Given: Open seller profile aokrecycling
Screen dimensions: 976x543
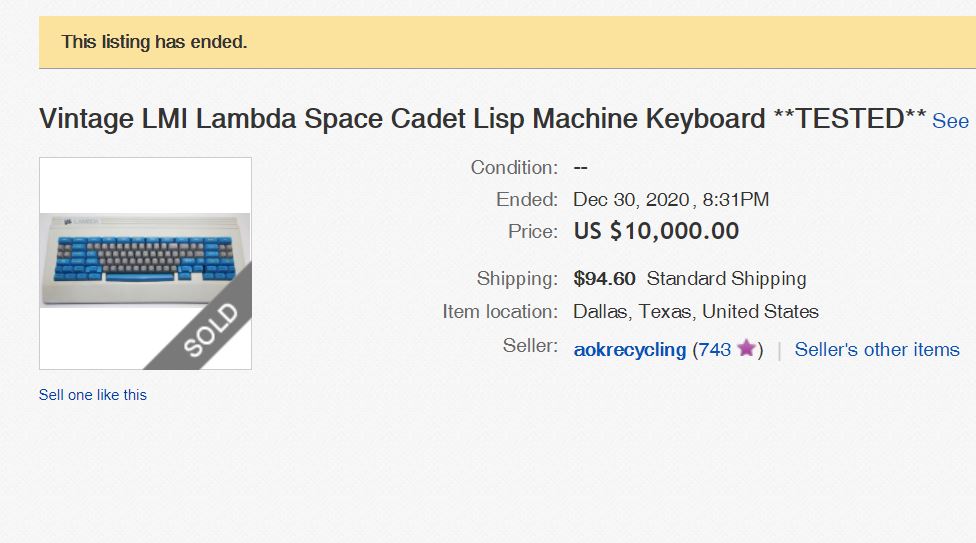Looking at the screenshot, I should (630, 350).
